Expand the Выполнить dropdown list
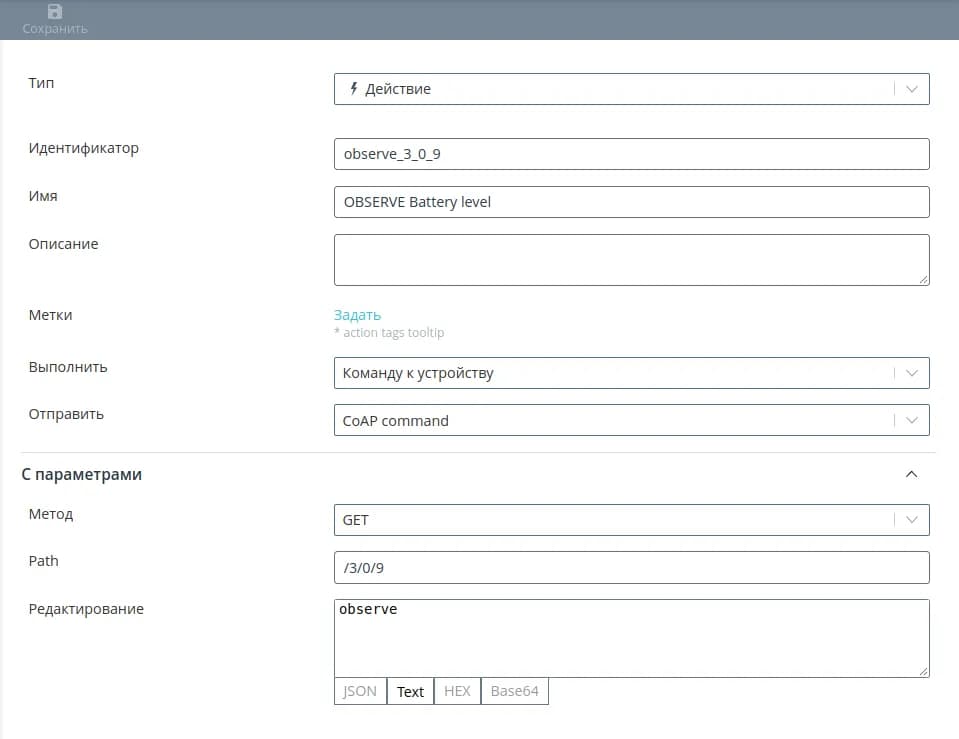Viewport: 959px width, 739px height. coord(911,373)
